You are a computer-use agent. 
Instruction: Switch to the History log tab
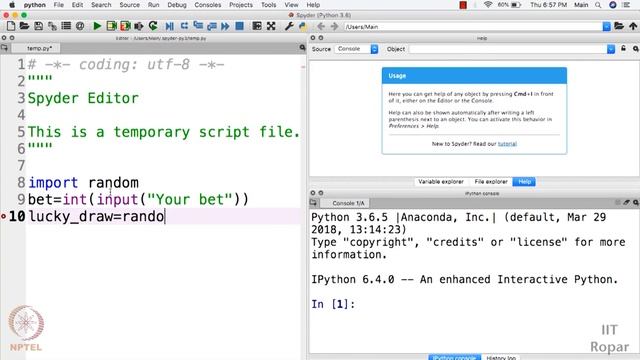pos(500,358)
